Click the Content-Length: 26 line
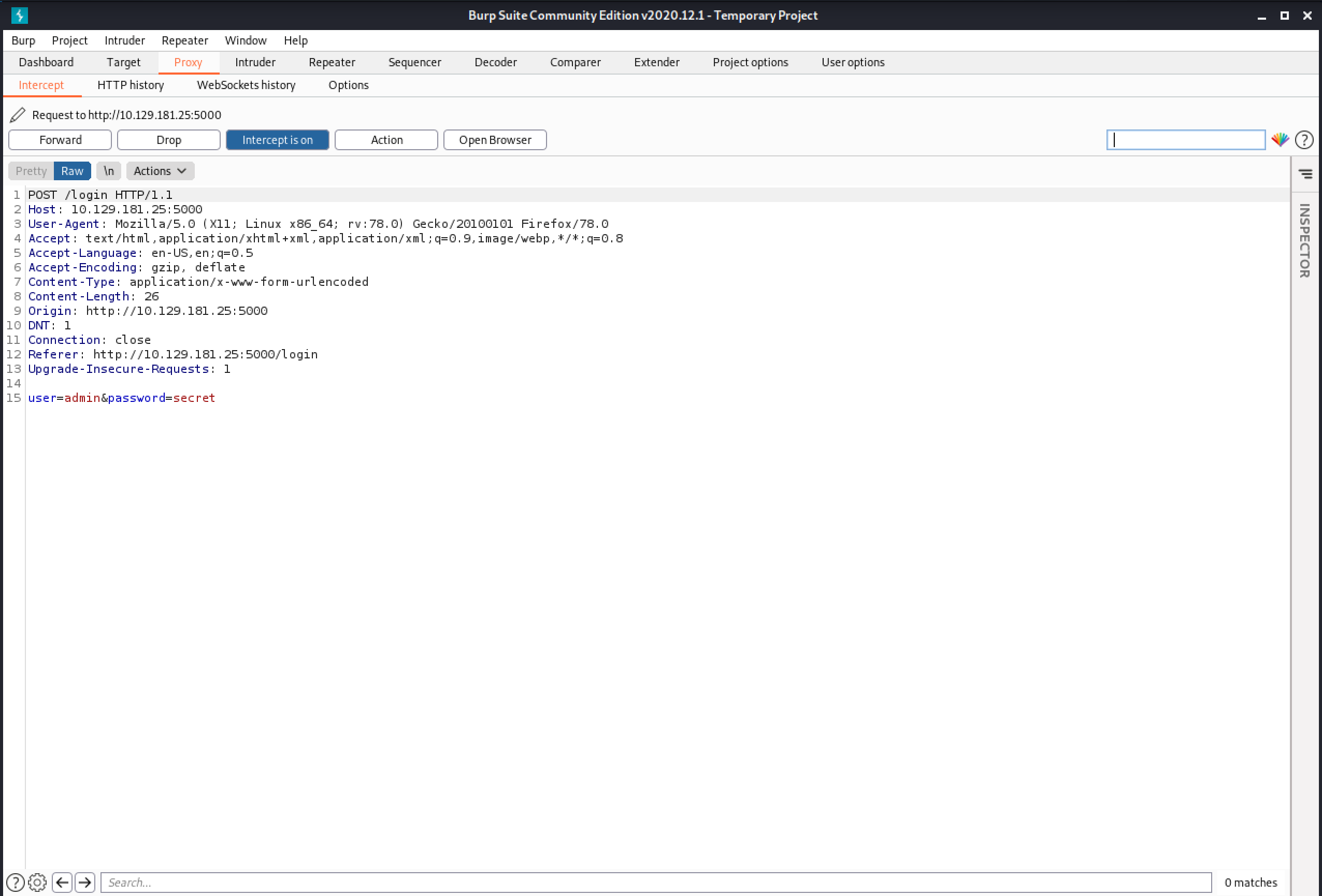 (x=94, y=296)
